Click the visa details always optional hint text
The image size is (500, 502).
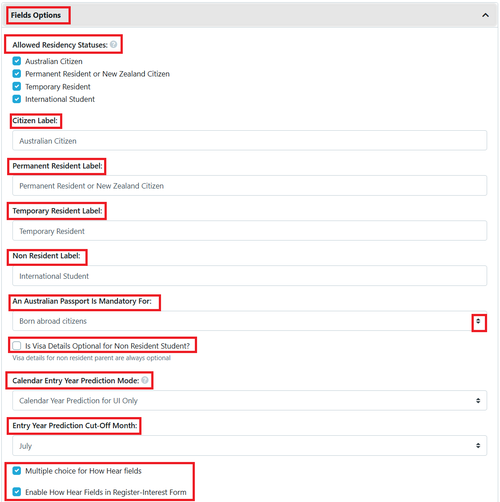point(91,358)
